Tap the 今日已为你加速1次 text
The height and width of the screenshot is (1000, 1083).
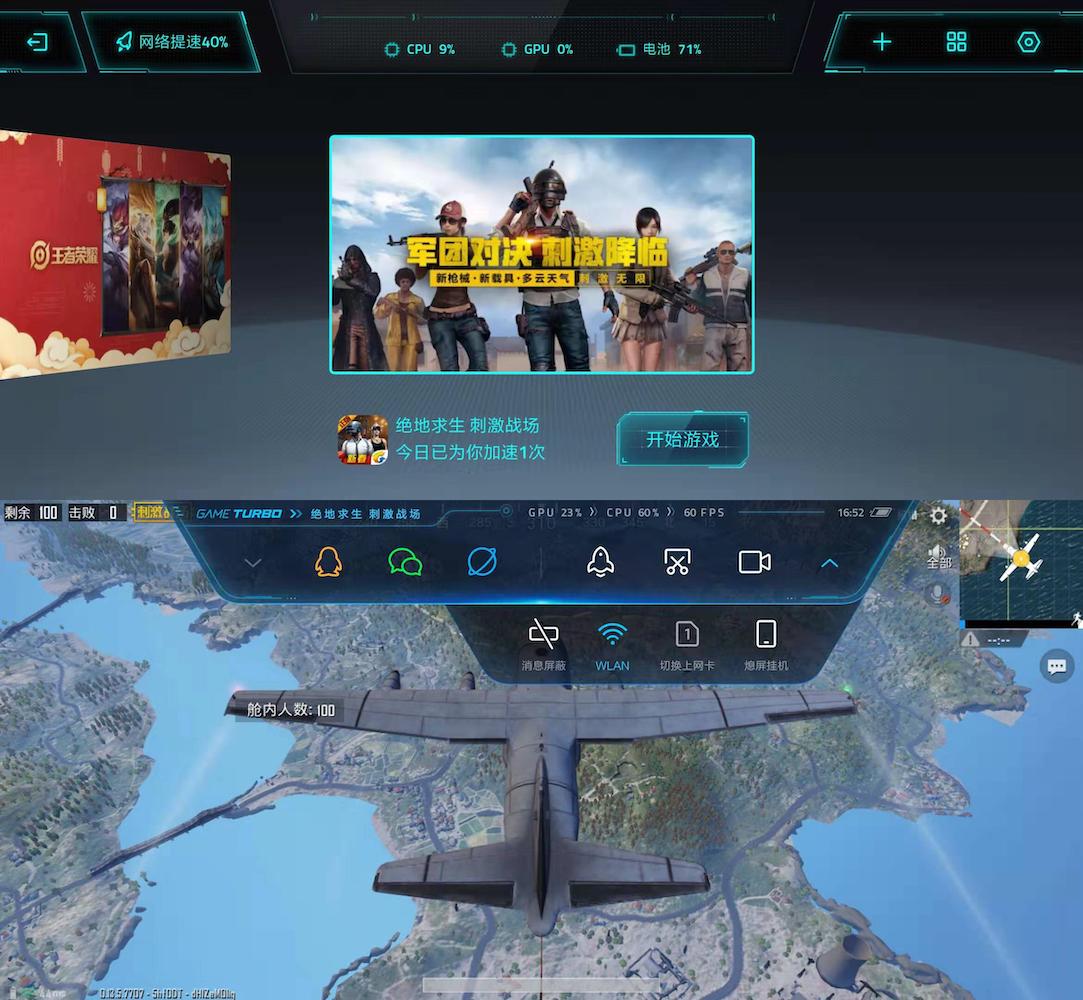click(470, 452)
